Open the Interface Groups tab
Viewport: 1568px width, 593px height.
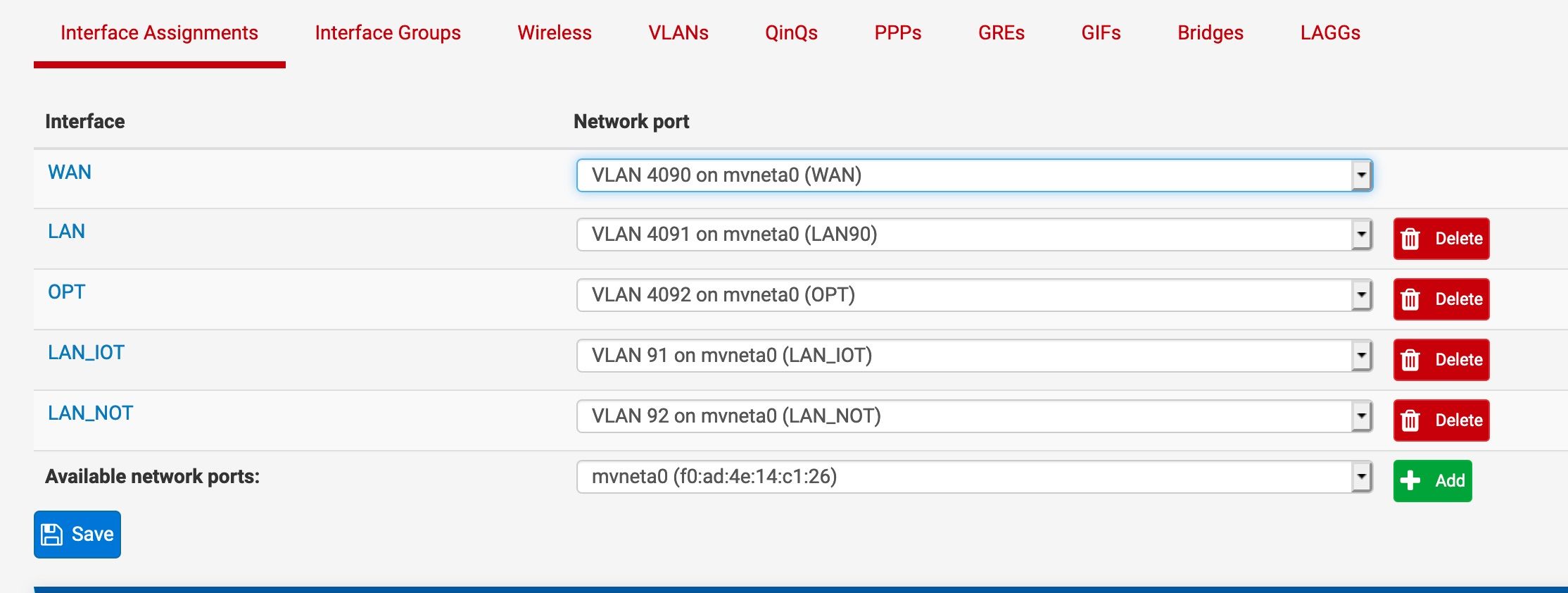(388, 33)
